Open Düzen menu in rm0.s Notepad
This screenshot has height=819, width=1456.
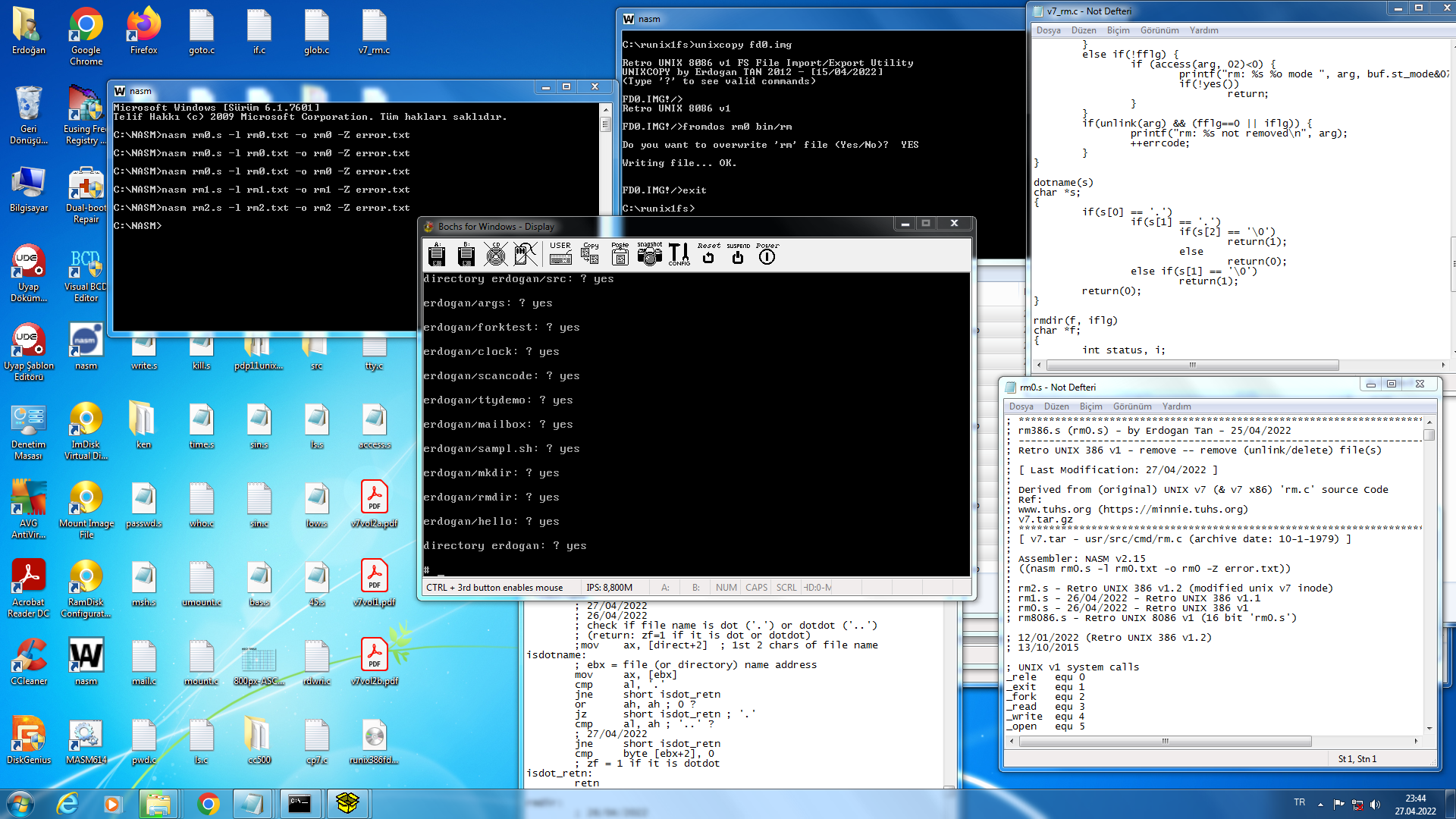point(1056,406)
